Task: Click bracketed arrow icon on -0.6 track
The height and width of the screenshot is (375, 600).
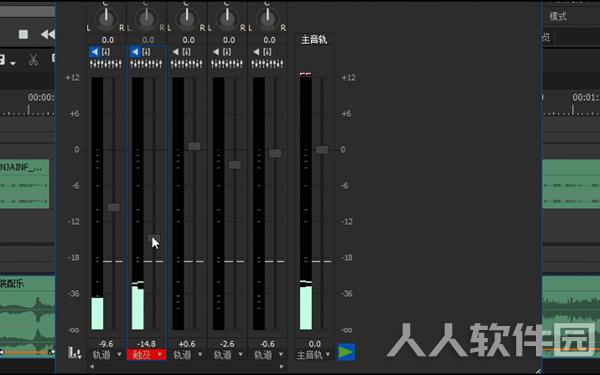Action: coord(267,52)
